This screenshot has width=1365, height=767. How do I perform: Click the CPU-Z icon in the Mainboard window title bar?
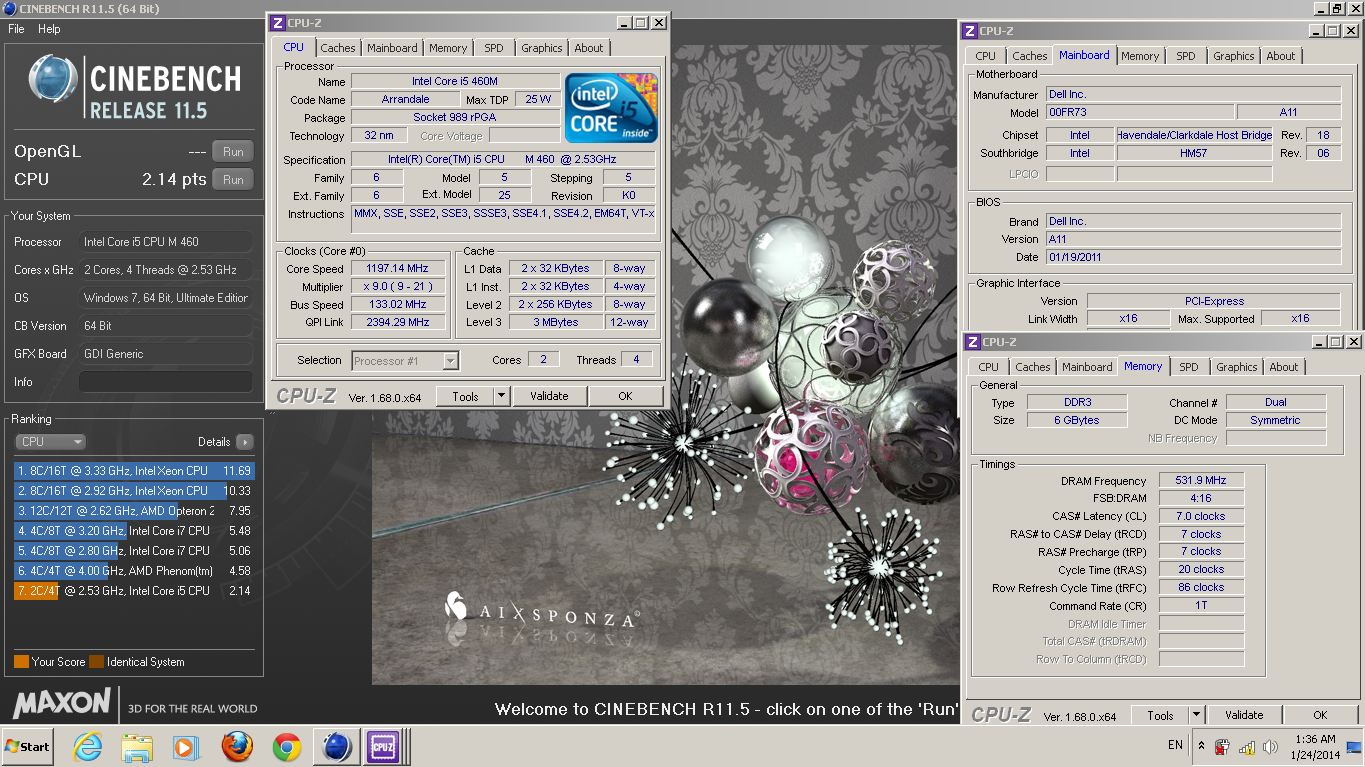click(x=969, y=31)
